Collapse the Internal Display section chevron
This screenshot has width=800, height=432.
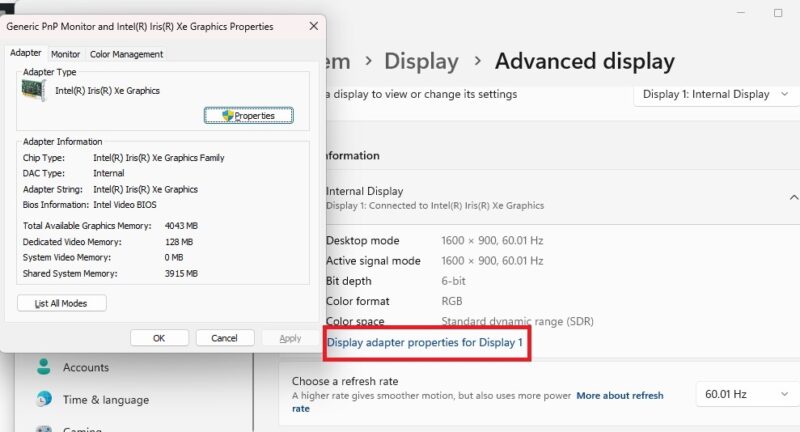(793, 197)
